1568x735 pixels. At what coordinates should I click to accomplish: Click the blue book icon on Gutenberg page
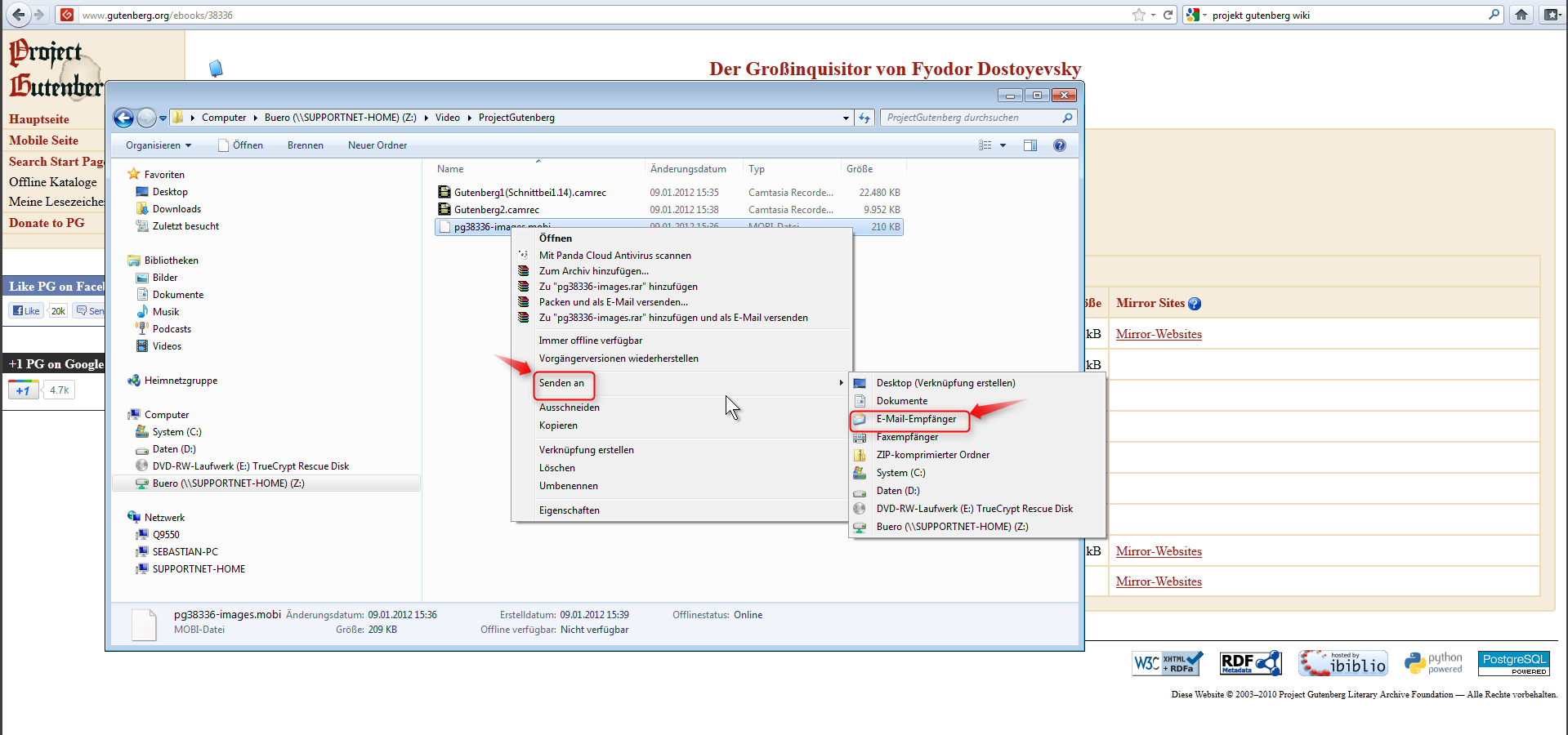(x=216, y=69)
